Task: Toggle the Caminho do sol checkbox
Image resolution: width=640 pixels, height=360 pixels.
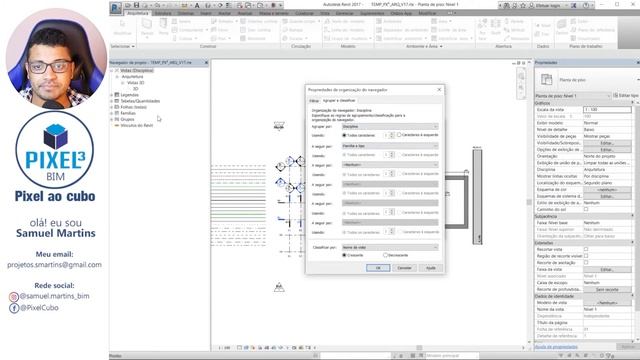Action: tap(586, 209)
